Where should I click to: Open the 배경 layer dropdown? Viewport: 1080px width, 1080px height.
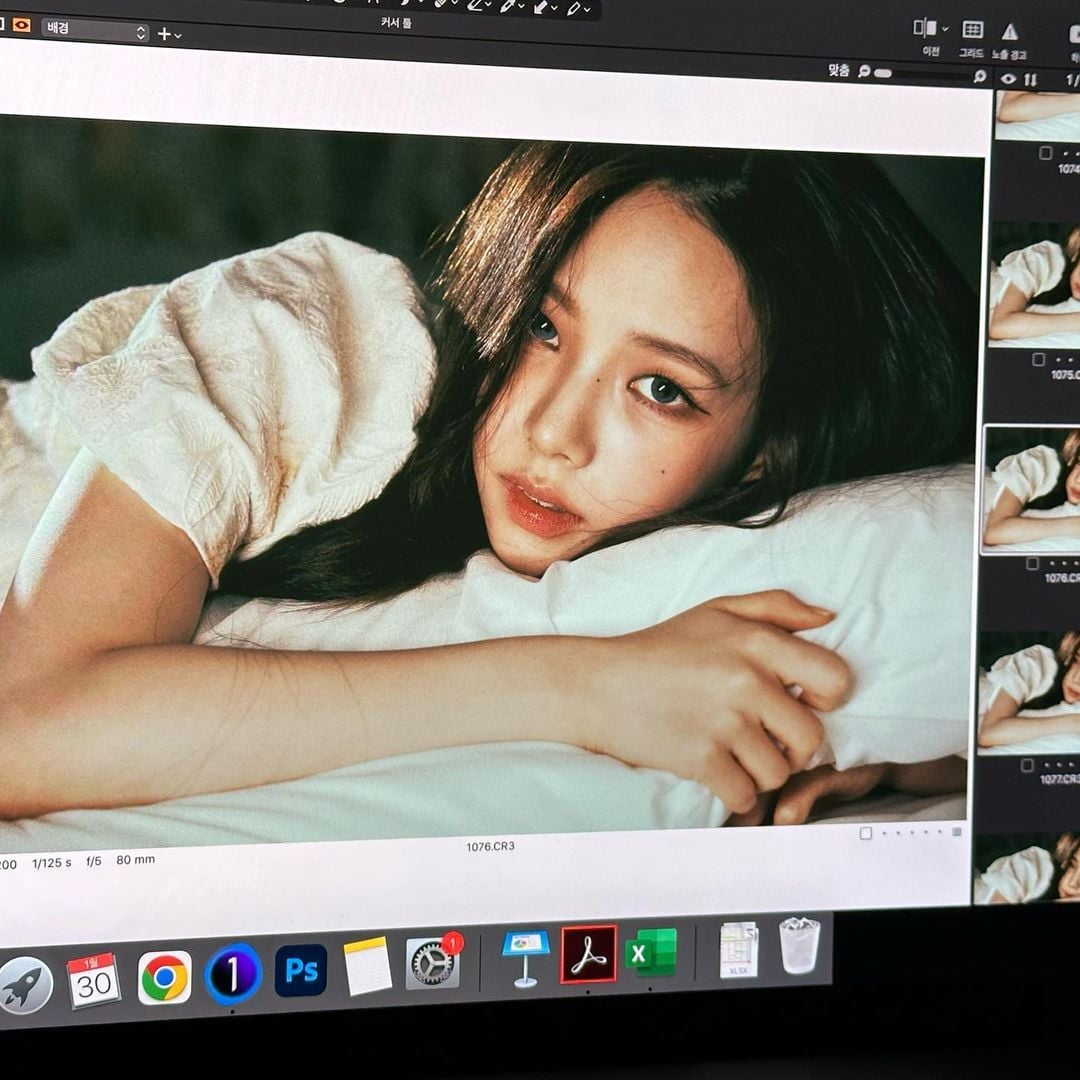pos(95,30)
